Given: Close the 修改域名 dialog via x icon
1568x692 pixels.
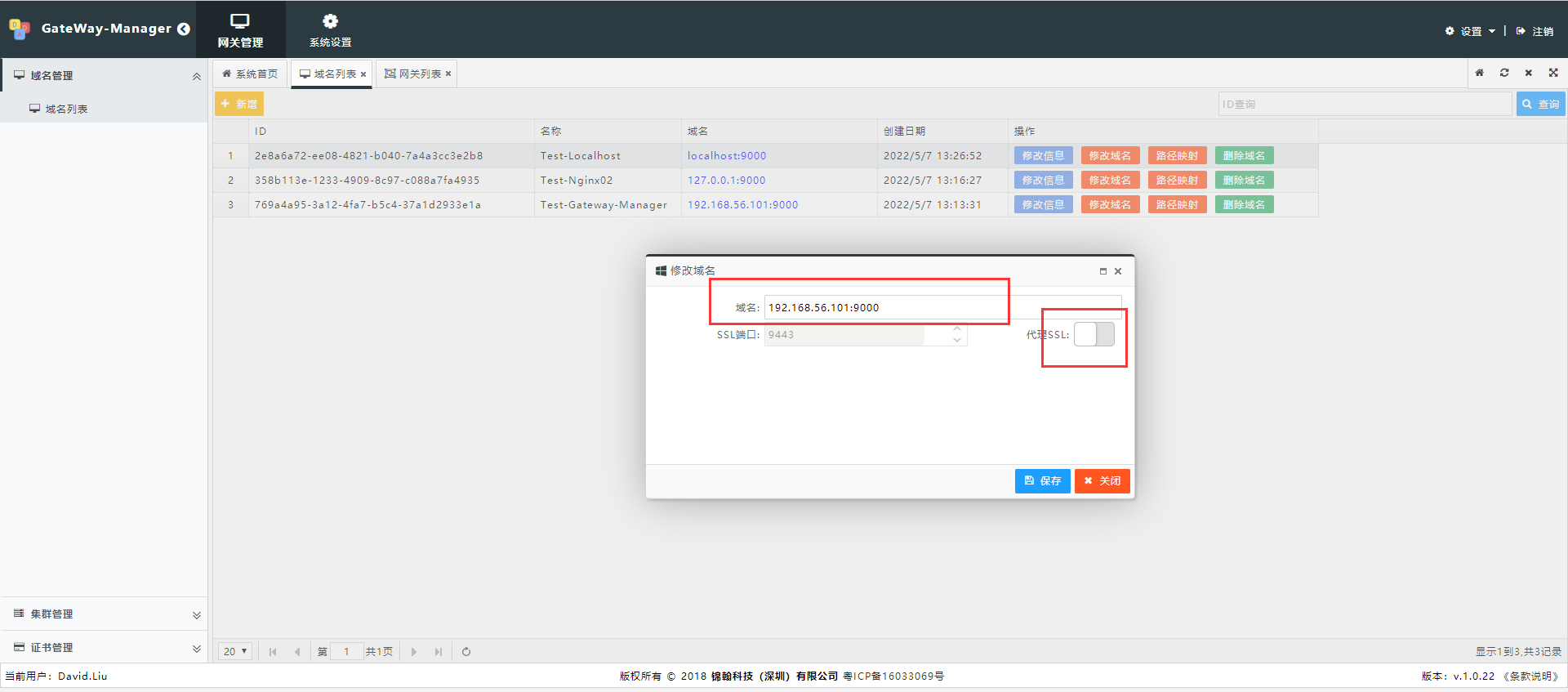Looking at the screenshot, I should [1118, 271].
